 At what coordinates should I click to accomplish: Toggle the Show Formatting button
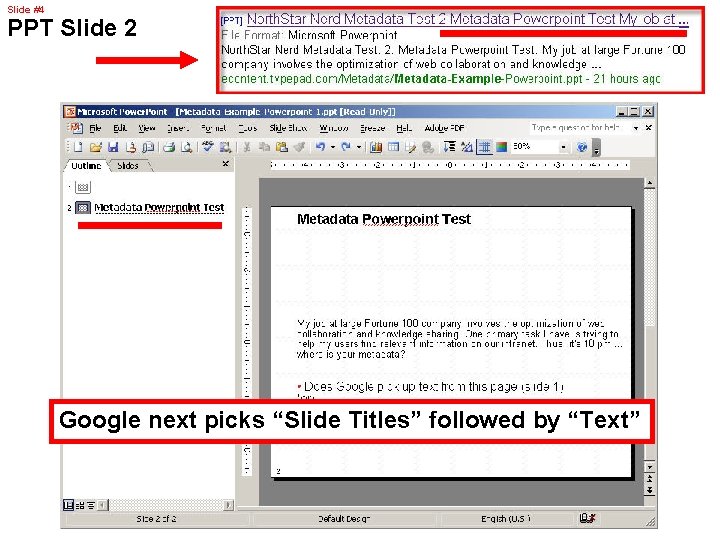point(467,147)
